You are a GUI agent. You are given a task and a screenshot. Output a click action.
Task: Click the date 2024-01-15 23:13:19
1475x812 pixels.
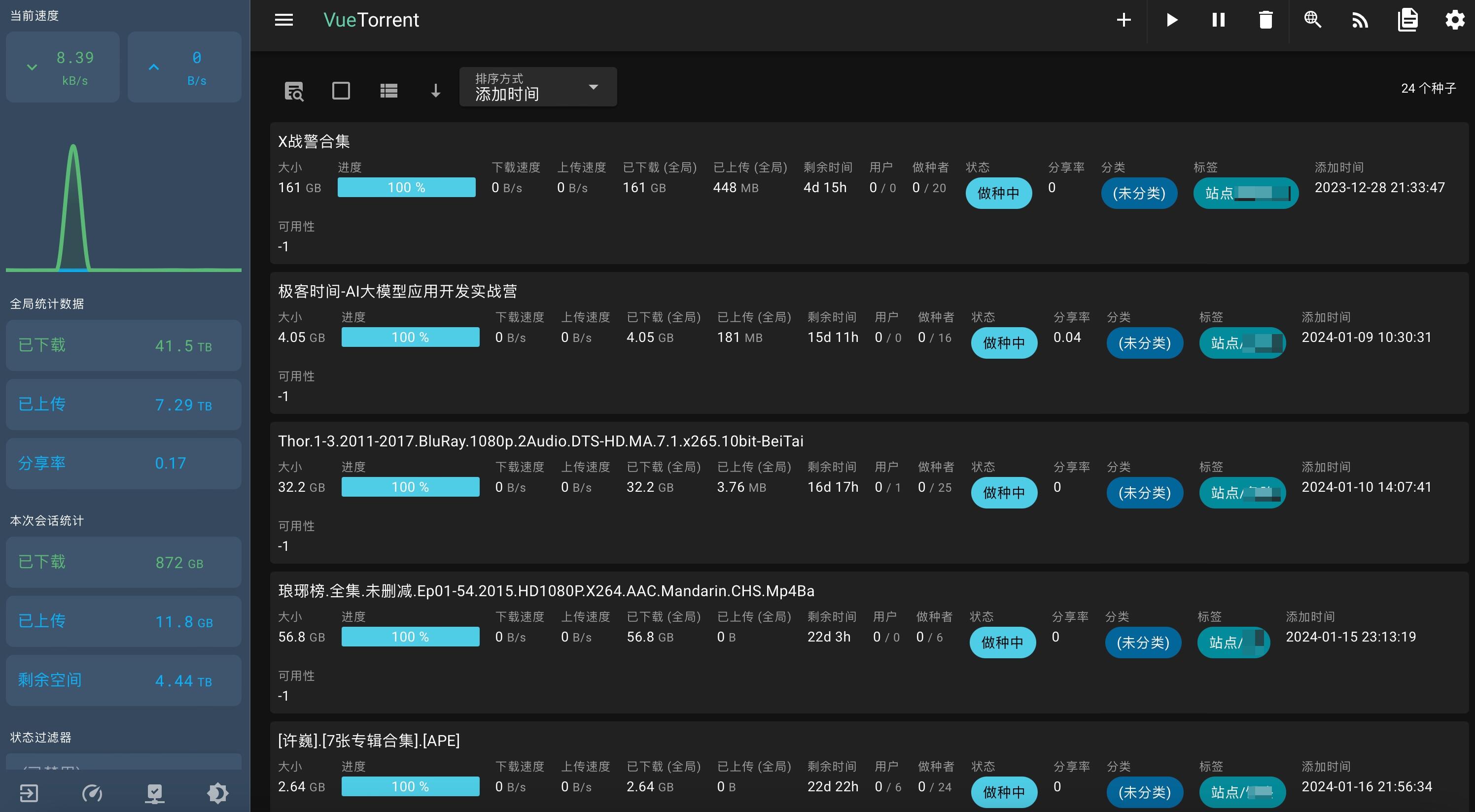coord(1351,637)
